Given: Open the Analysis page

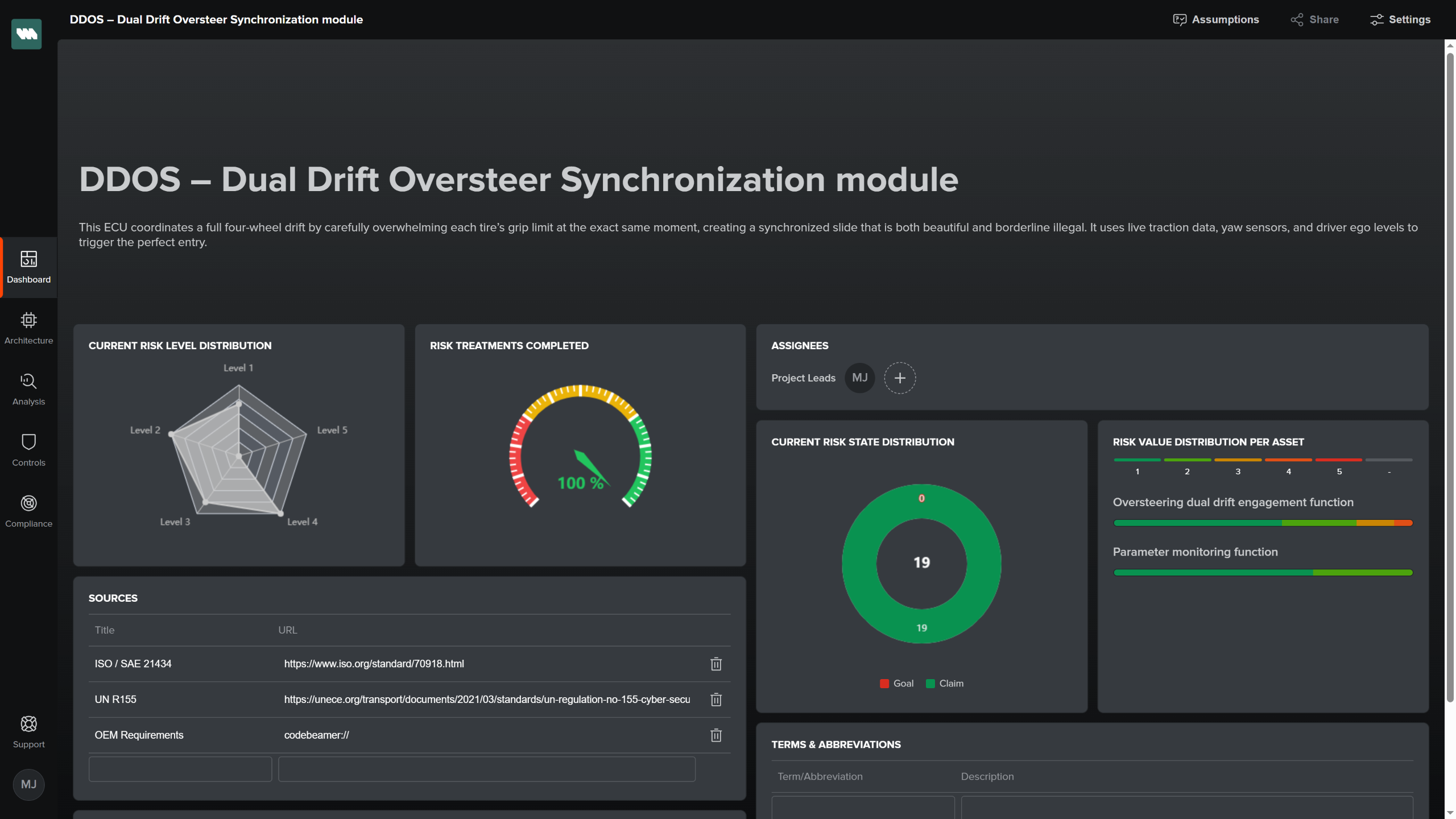Looking at the screenshot, I should pos(28,389).
